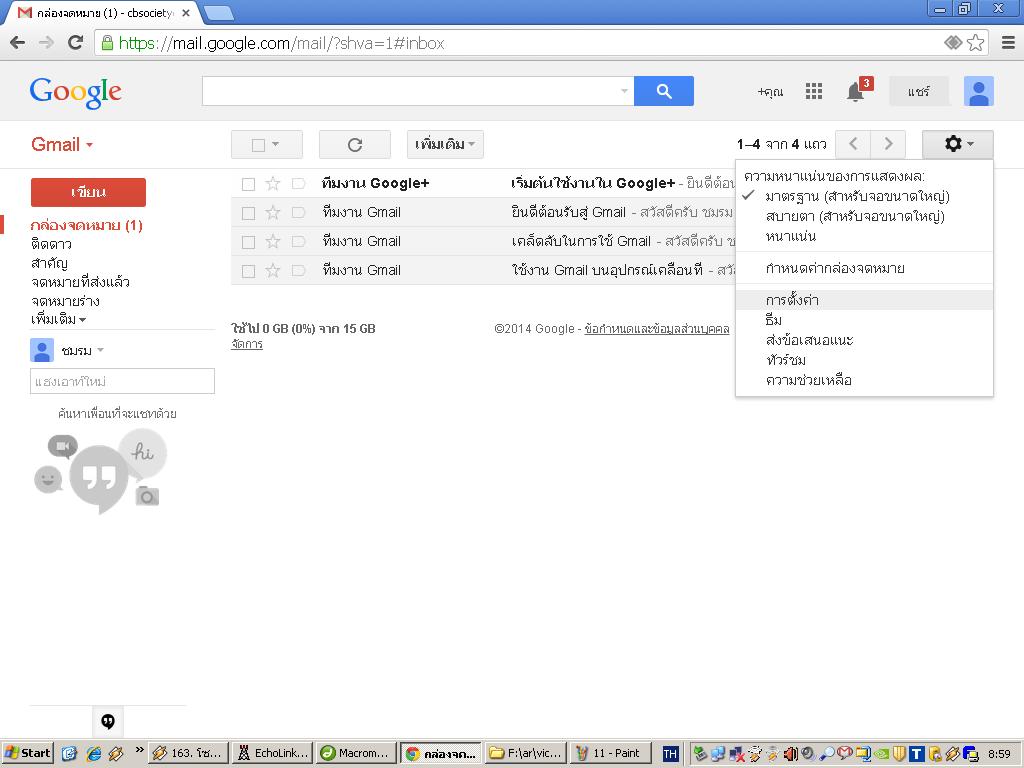Open the EchoLink taskbar item
Image resolution: width=1024 pixels, height=768 pixels.
[272, 753]
